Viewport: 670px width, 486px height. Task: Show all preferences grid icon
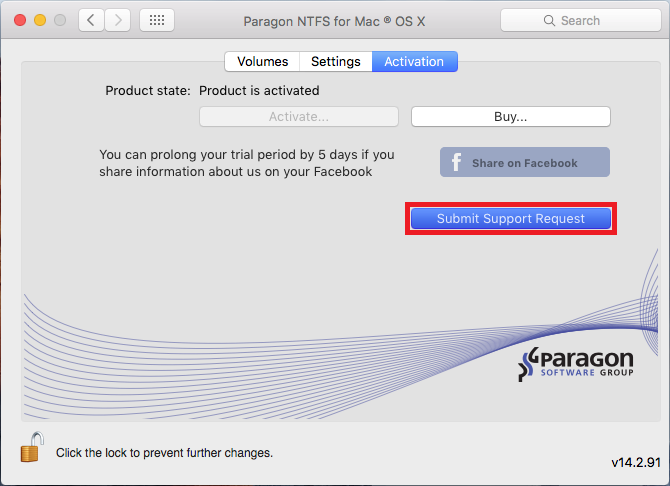coord(157,20)
